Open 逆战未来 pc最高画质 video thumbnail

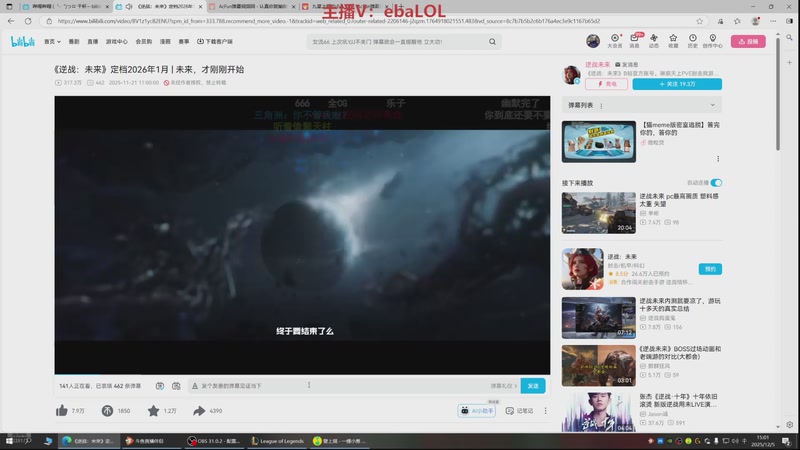point(598,213)
